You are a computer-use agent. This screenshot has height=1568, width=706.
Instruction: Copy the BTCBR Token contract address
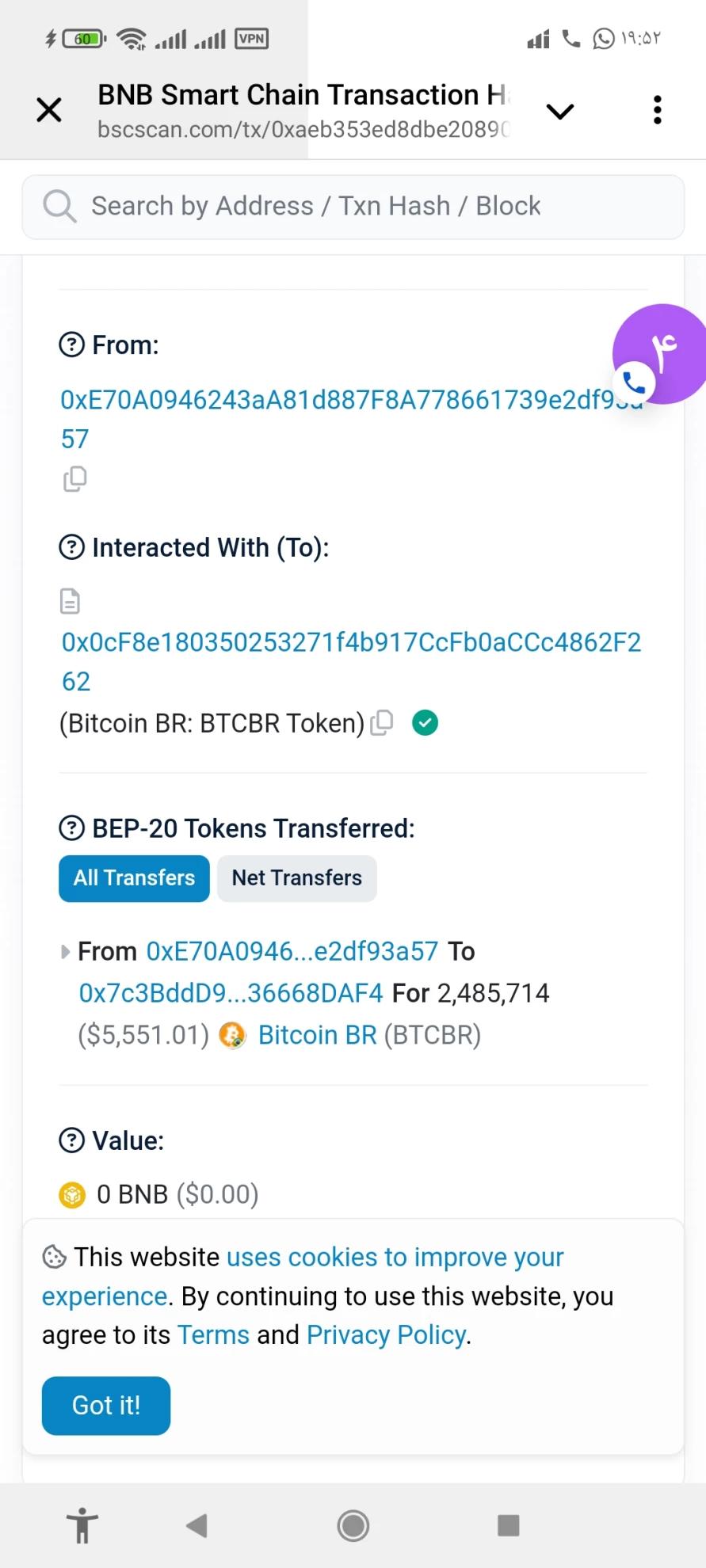tap(382, 722)
